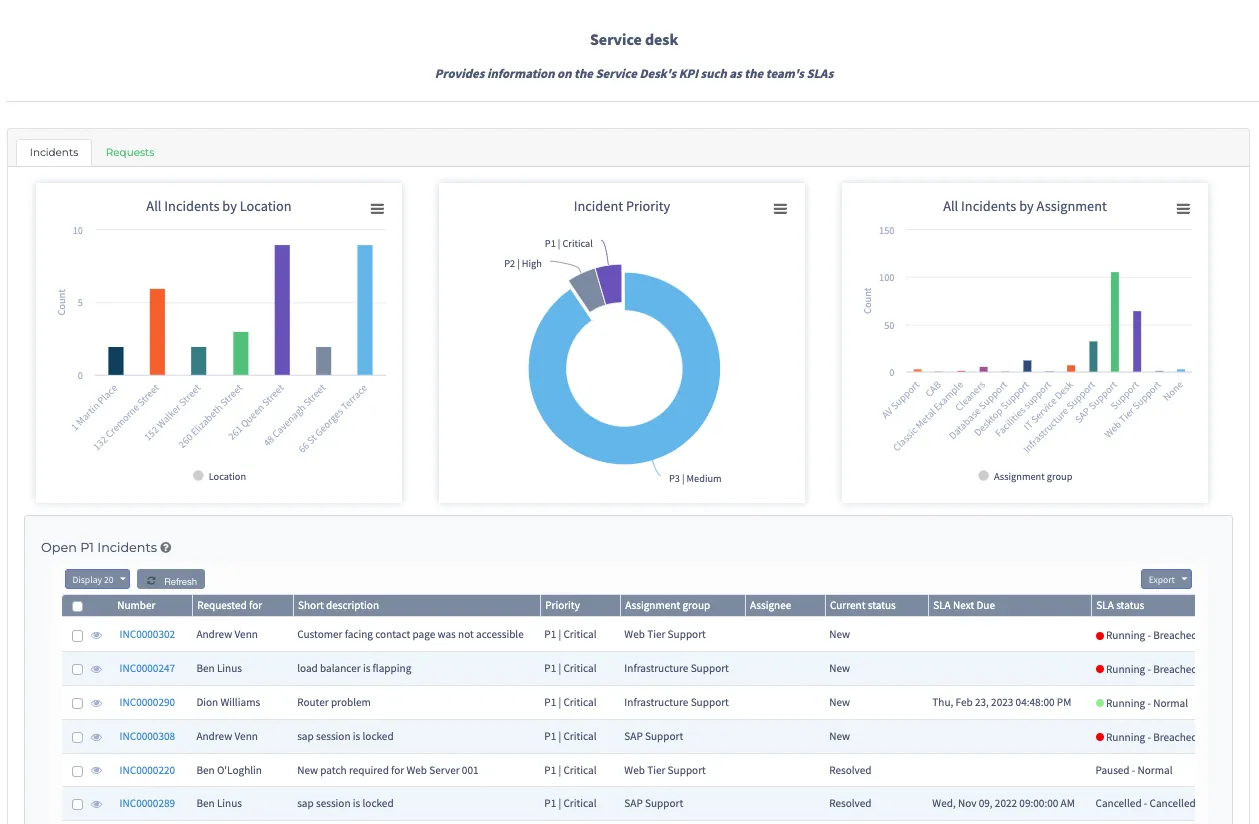This screenshot has height=824, width=1259.
Task: Click the purple 261 Queen Street bar
Action: point(282,310)
